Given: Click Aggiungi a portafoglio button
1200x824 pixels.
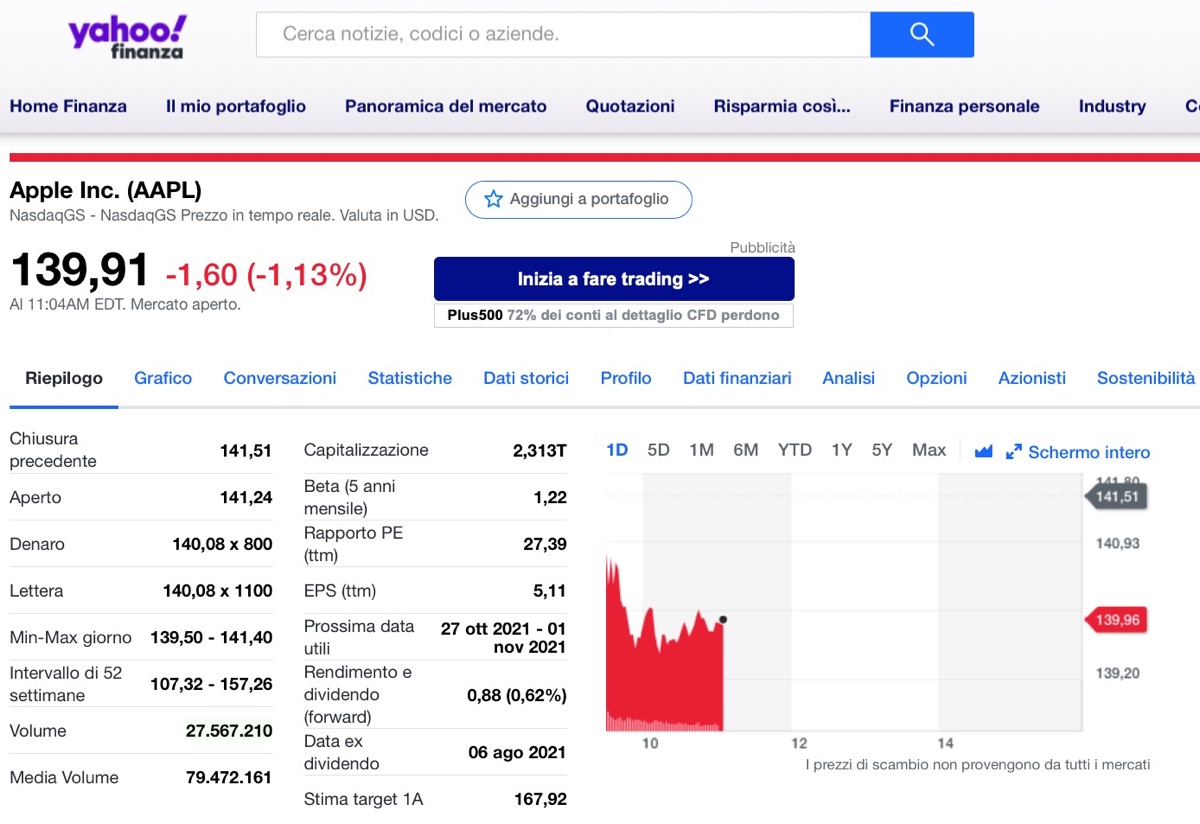Looking at the screenshot, I should [x=578, y=199].
